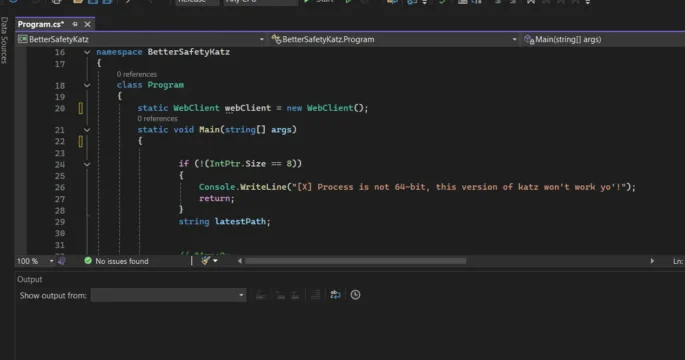Image resolution: width=685 pixels, height=360 pixels.
Task: Click the green No issues found checkmark
Action: click(88, 261)
